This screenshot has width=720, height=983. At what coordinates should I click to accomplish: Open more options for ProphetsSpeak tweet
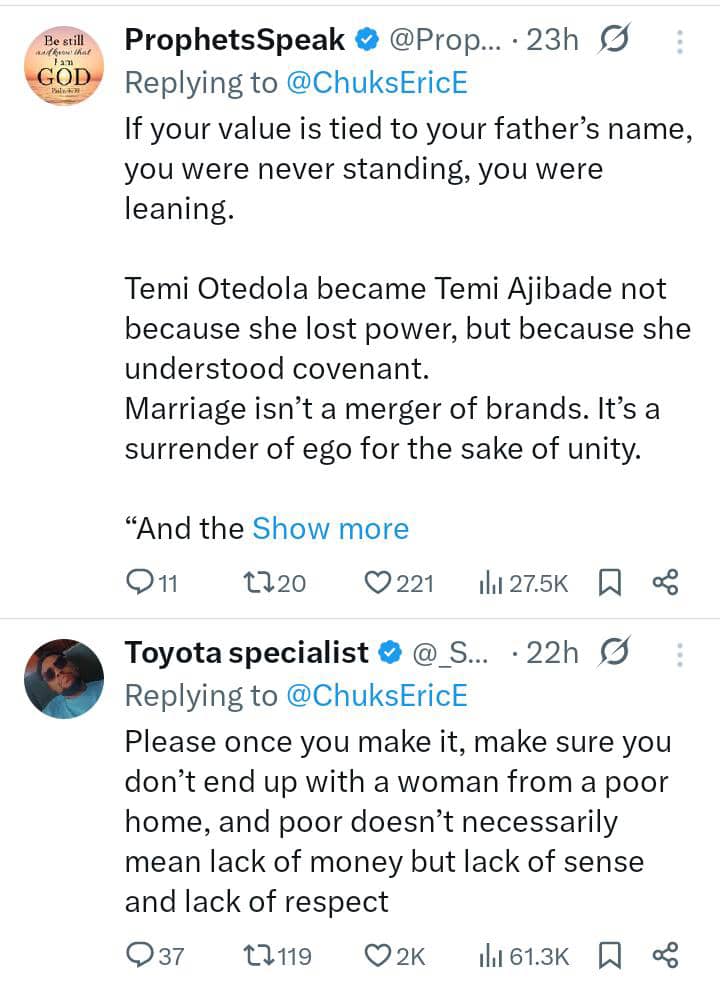[680, 41]
